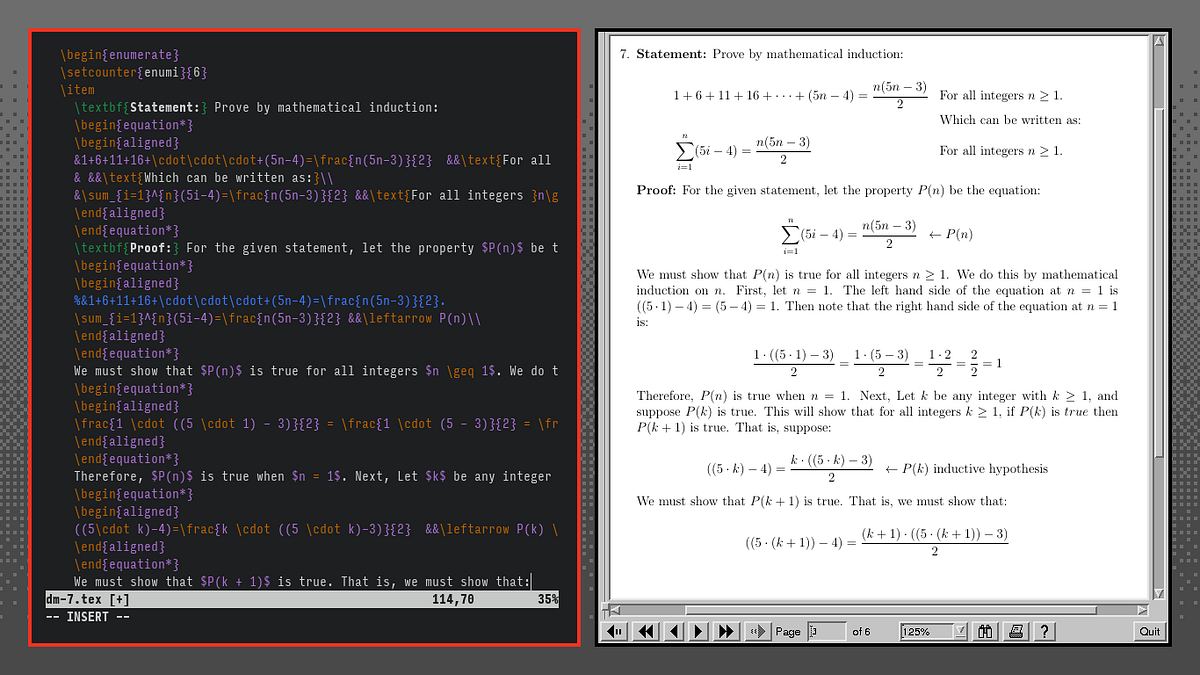Click the grayed-out forward history arrow
Screen dimensions: 1200x675
click(757, 631)
